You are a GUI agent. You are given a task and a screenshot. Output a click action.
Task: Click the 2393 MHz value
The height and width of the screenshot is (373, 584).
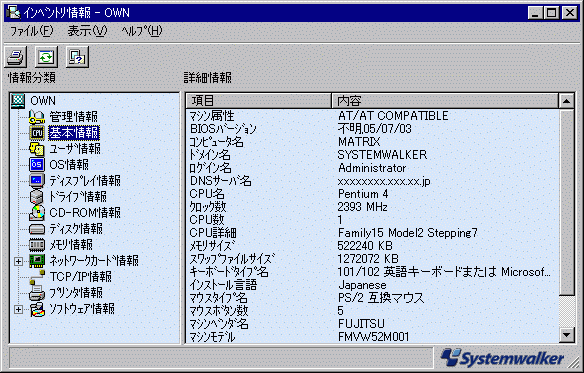(362, 207)
